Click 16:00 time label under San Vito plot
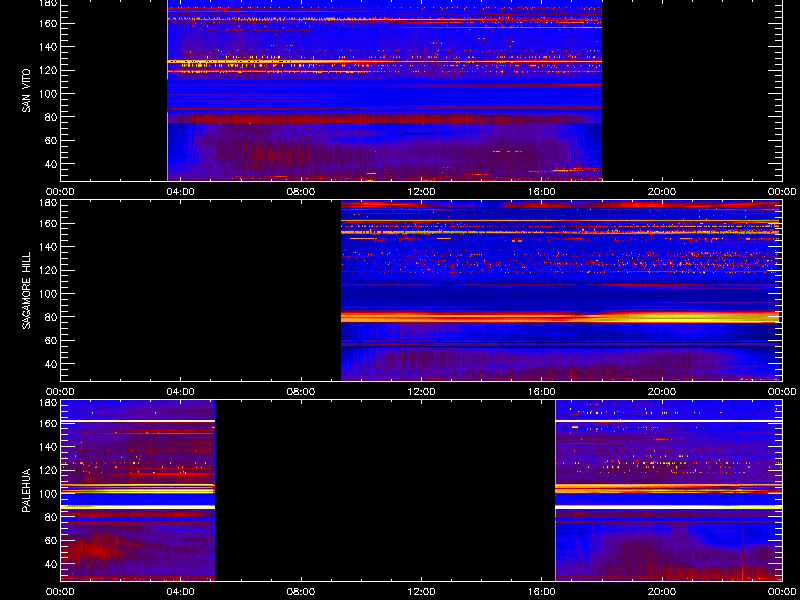Viewport: 800px width, 600px height. (x=542, y=192)
